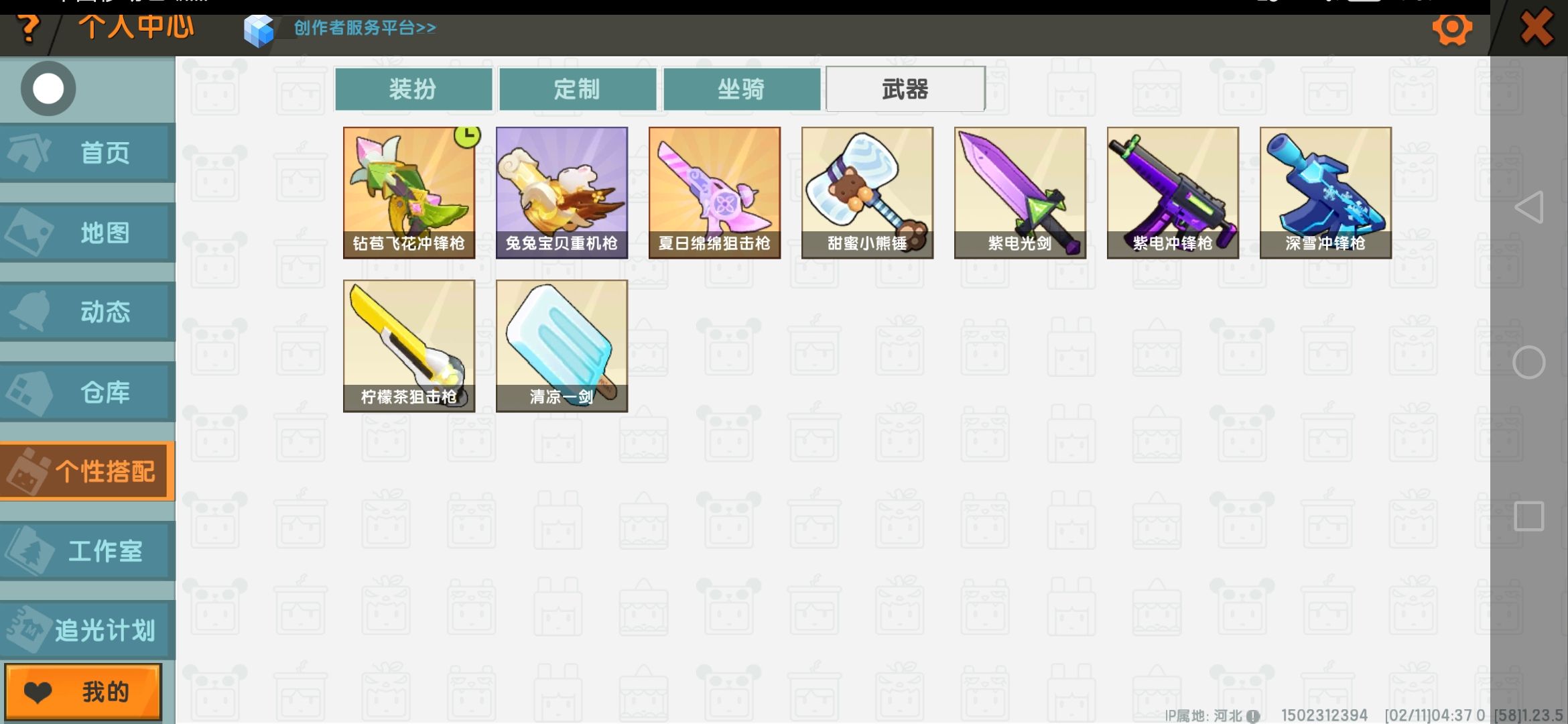Switch to the 装扮 tab
The image size is (1568, 724).
coord(413,89)
